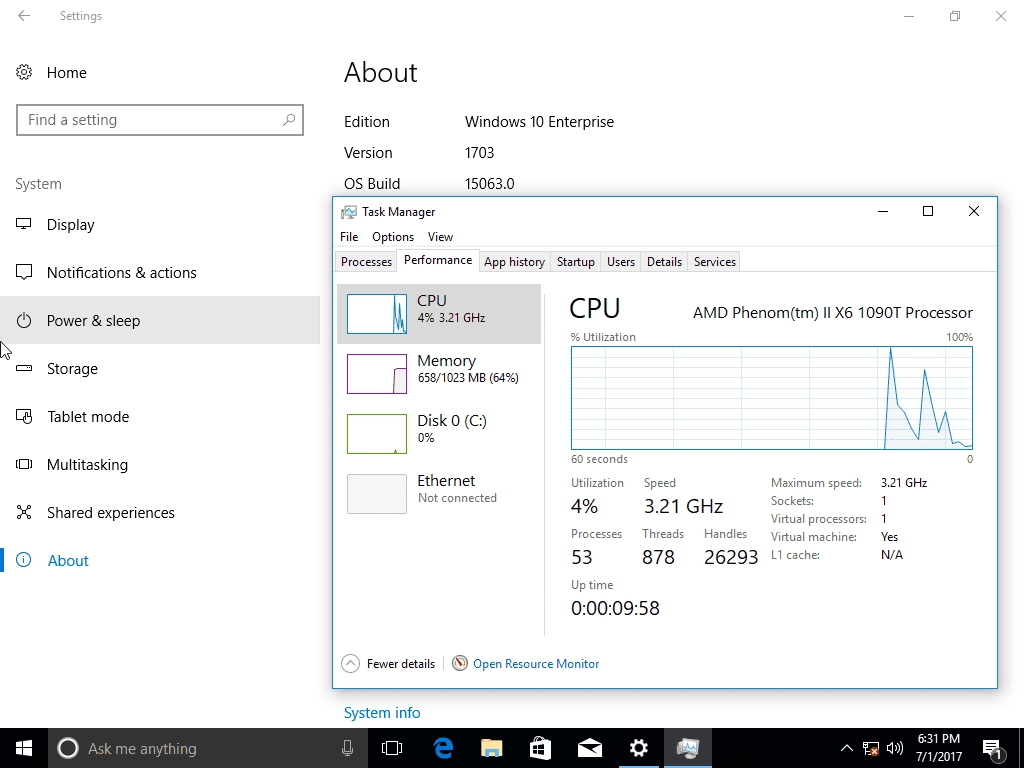Click the System info link
Image resolution: width=1024 pixels, height=768 pixels.
pyautogui.click(x=382, y=713)
